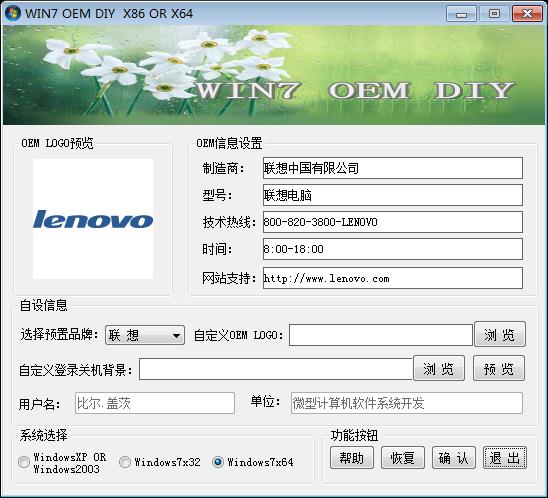Select the WindowsXP OR Windows2003 radio option
The width and height of the screenshot is (548, 498).
coord(24,462)
